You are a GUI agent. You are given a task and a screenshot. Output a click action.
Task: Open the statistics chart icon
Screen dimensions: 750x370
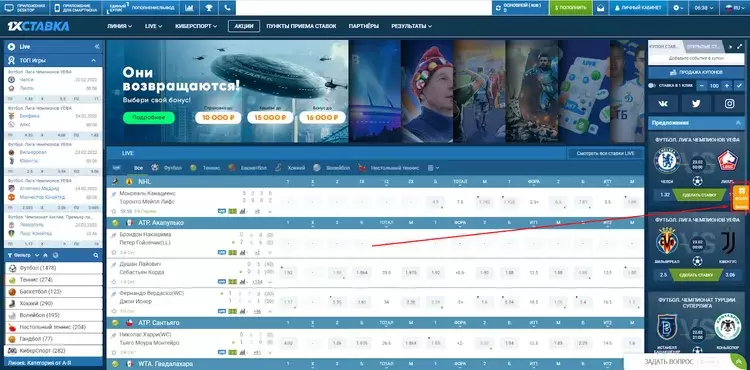pos(190,8)
